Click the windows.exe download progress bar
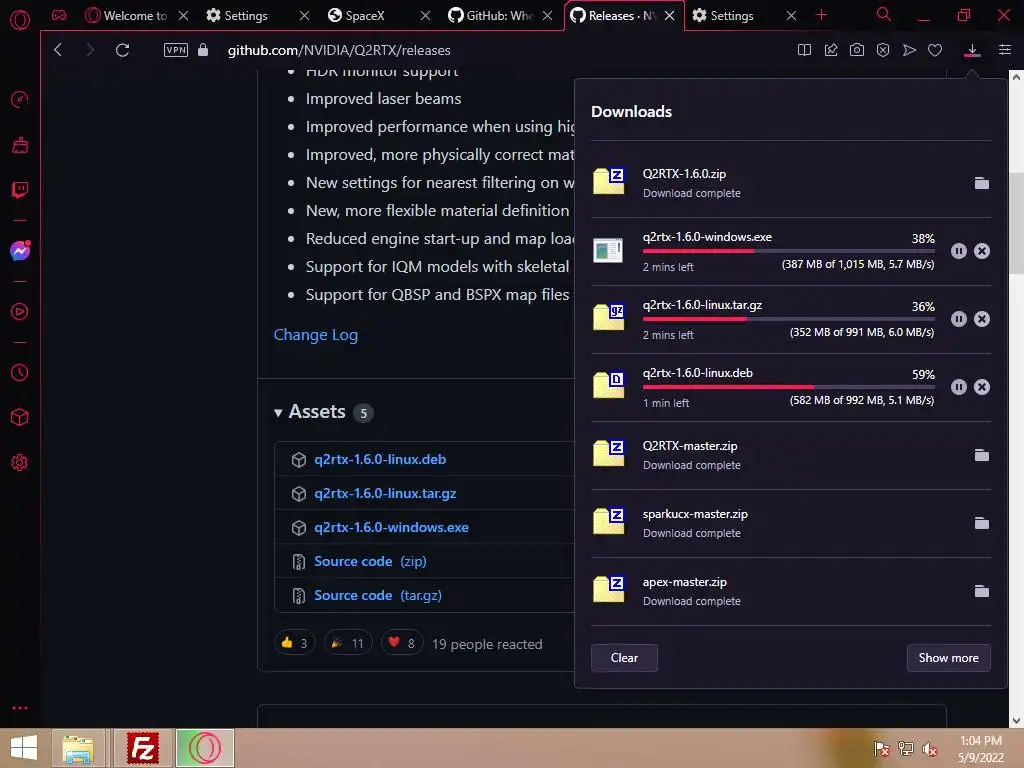 pos(788,251)
